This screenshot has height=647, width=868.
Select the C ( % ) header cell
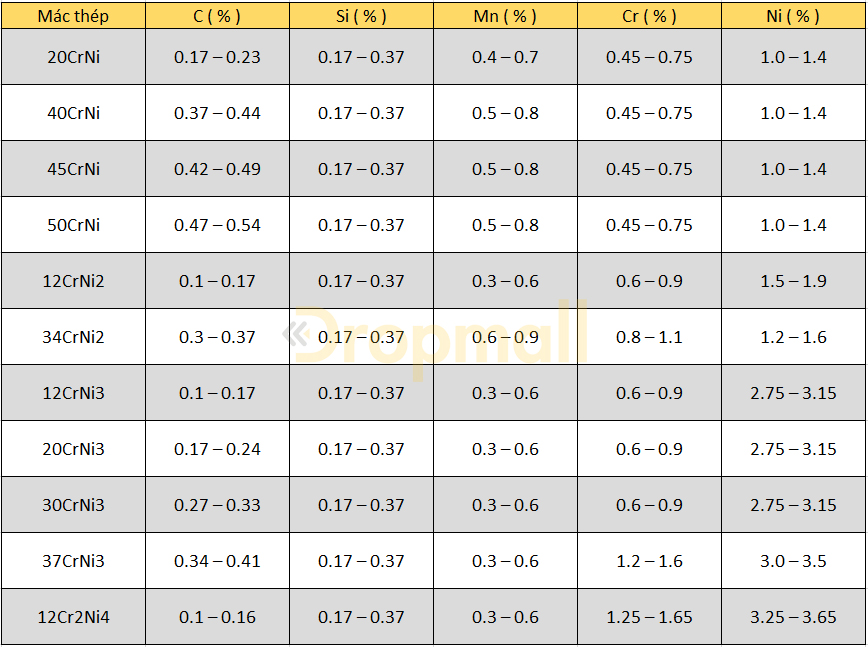217,16
